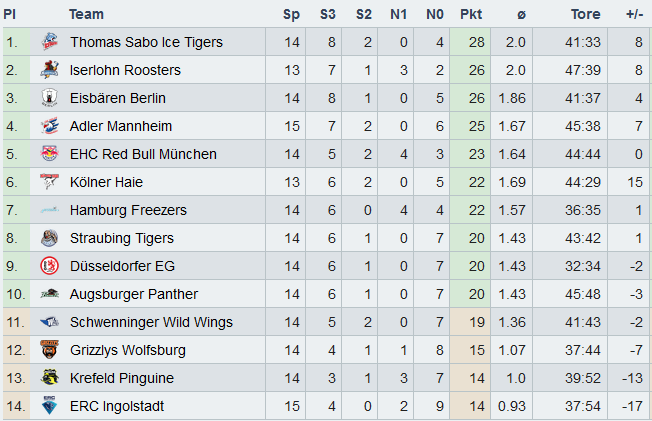Viewport: 652px width, 421px height.
Task: Open Augsburger Panther team link
Action: [133, 294]
